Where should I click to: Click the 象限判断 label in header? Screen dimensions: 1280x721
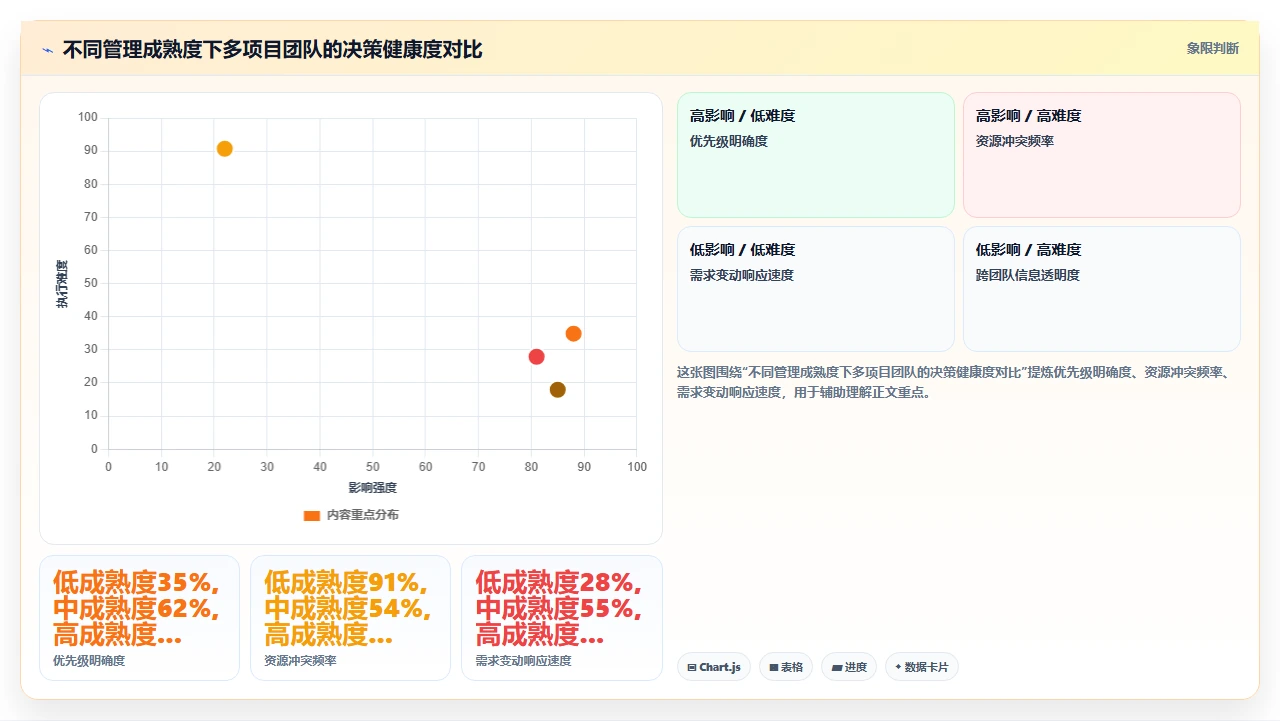[x=1212, y=48]
